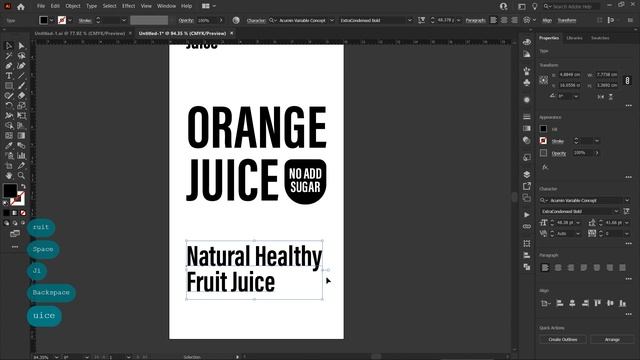
Task: Open font family dropdown in Properties Character
Action: 627,200
